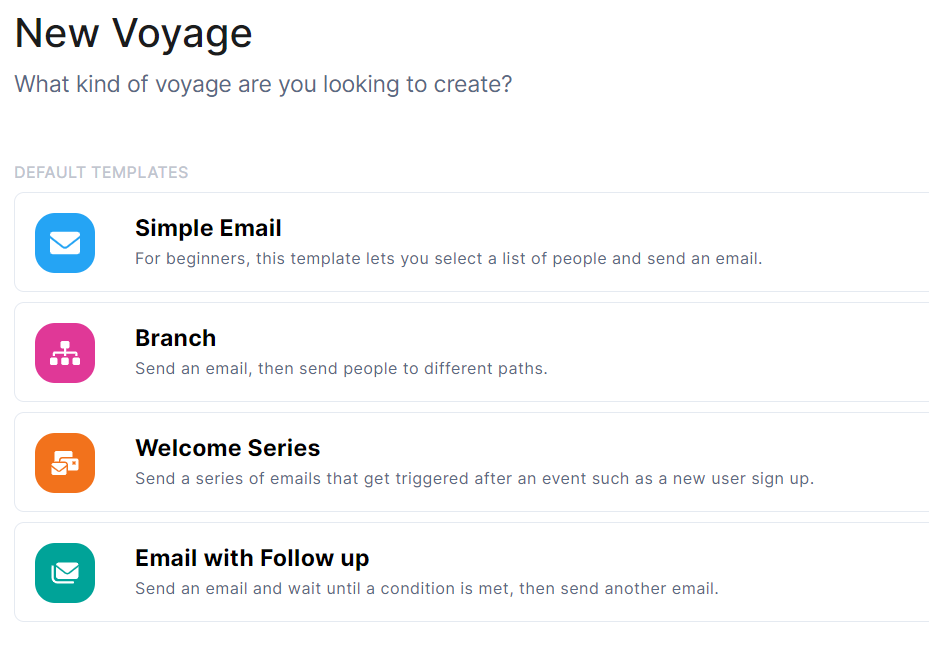This screenshot has height=656, width=929.
Task: Choose the "Branch" template title
Action: [176, 338]
